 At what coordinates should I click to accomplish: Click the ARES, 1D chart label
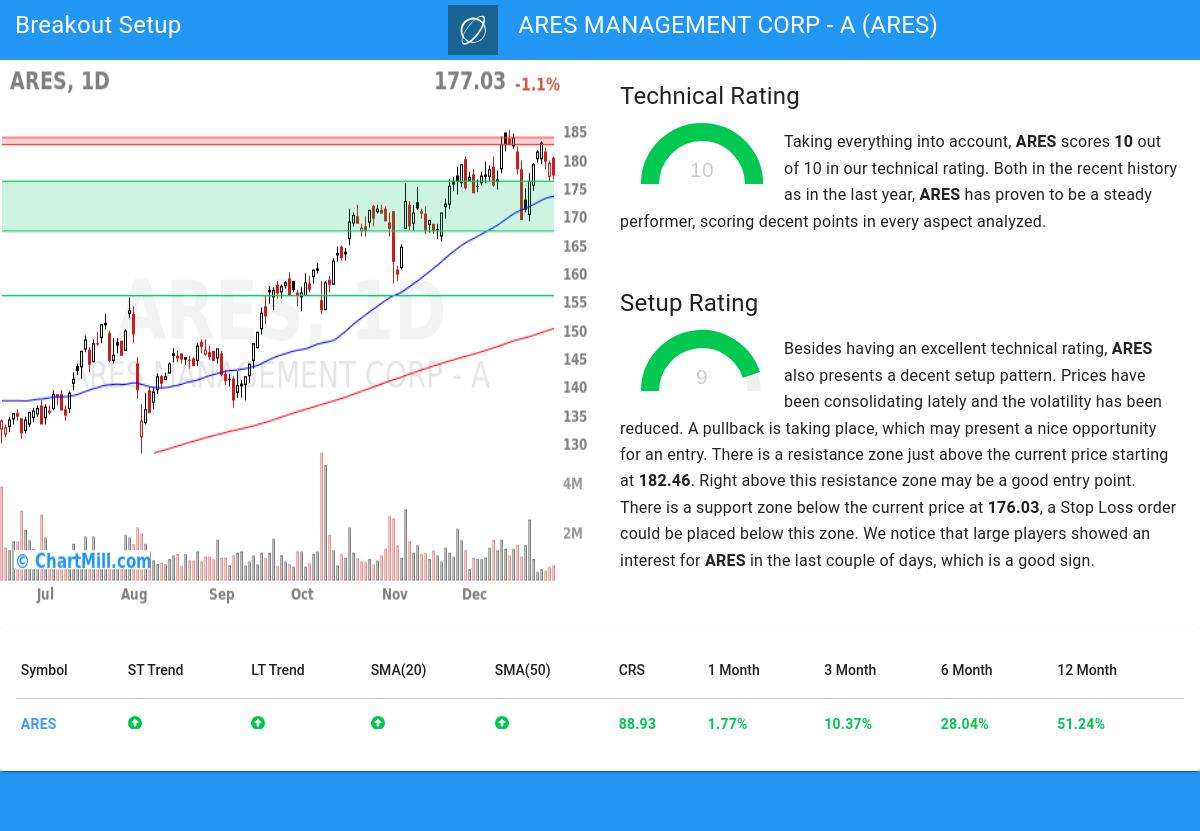coord(60,81)
